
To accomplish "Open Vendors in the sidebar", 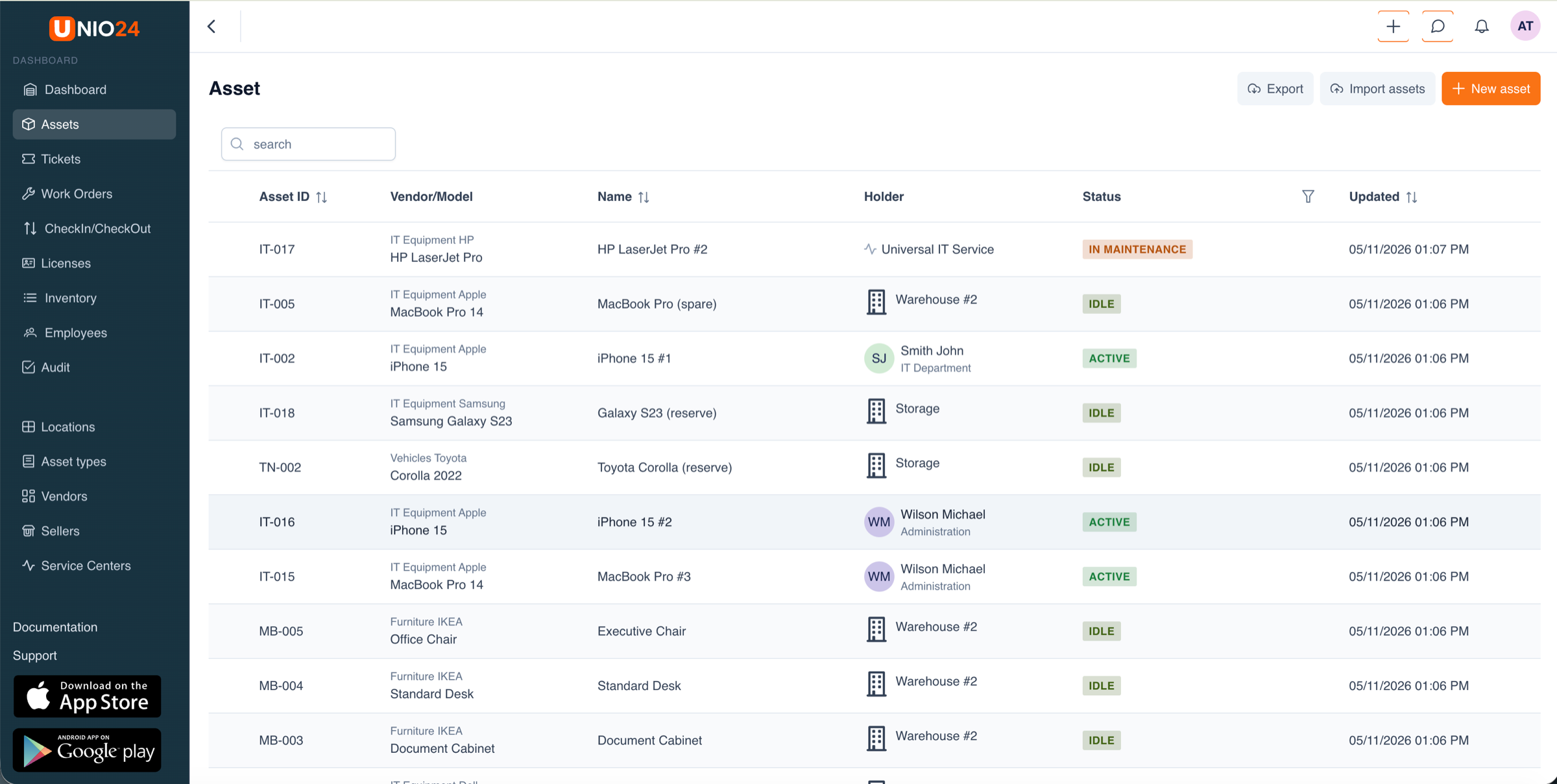I will [x=94, y=496].
